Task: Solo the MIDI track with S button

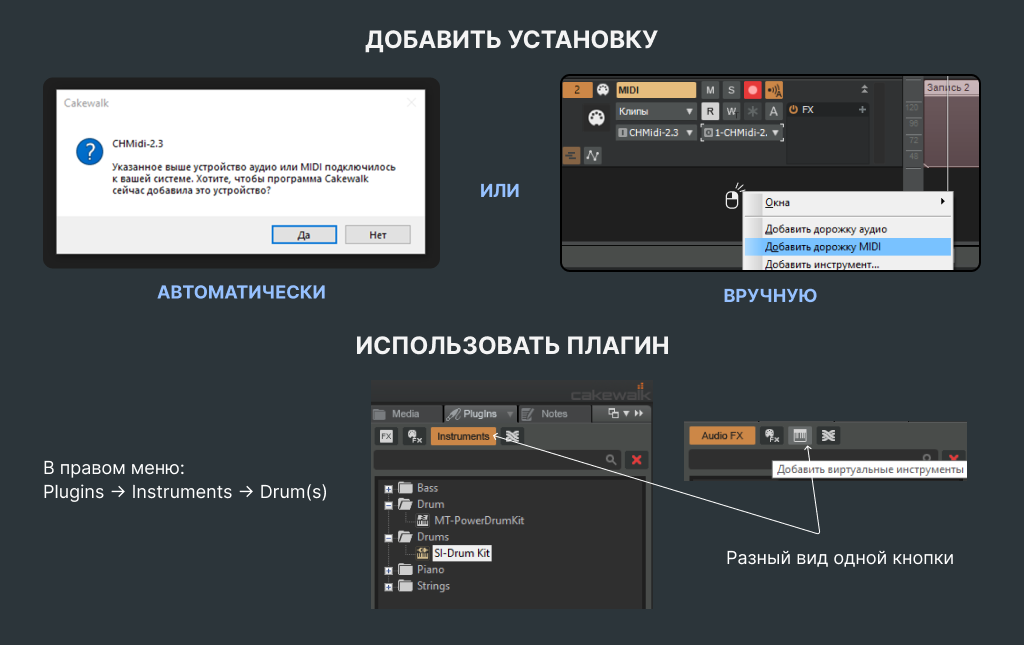Action: point(731,90)
